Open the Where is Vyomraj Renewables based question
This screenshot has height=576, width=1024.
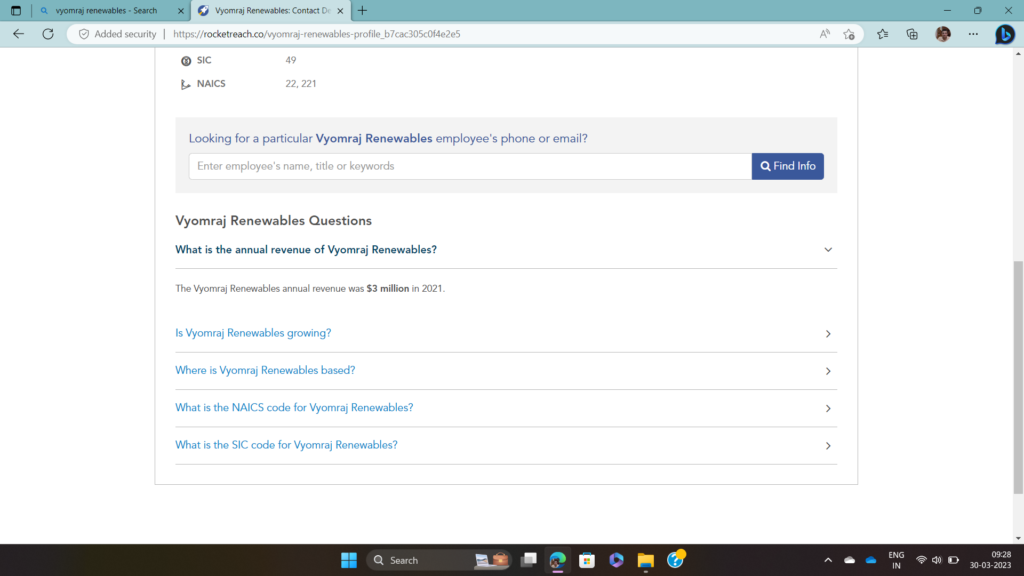[265, 370]
